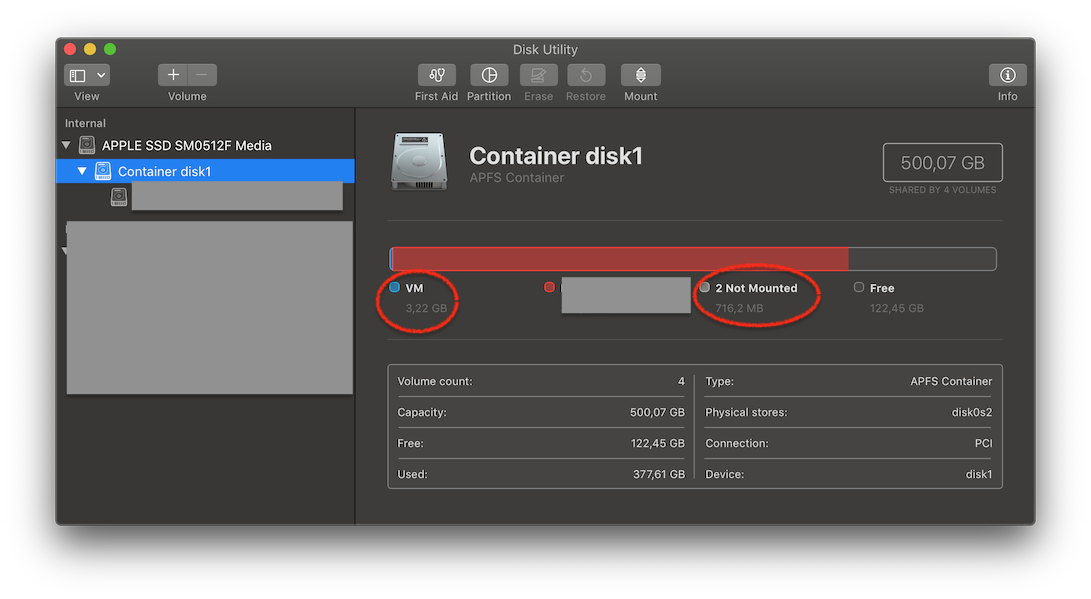Collapse Container disk1 disclosure triangle
Screen dimensions: 1091x599
click(81, 170)
